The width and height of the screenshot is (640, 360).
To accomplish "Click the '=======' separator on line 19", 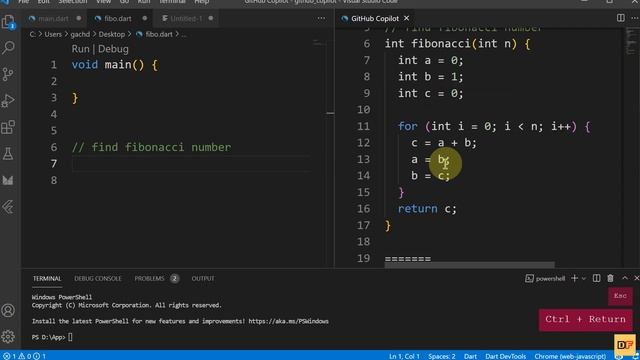I will tap(408, 259).
